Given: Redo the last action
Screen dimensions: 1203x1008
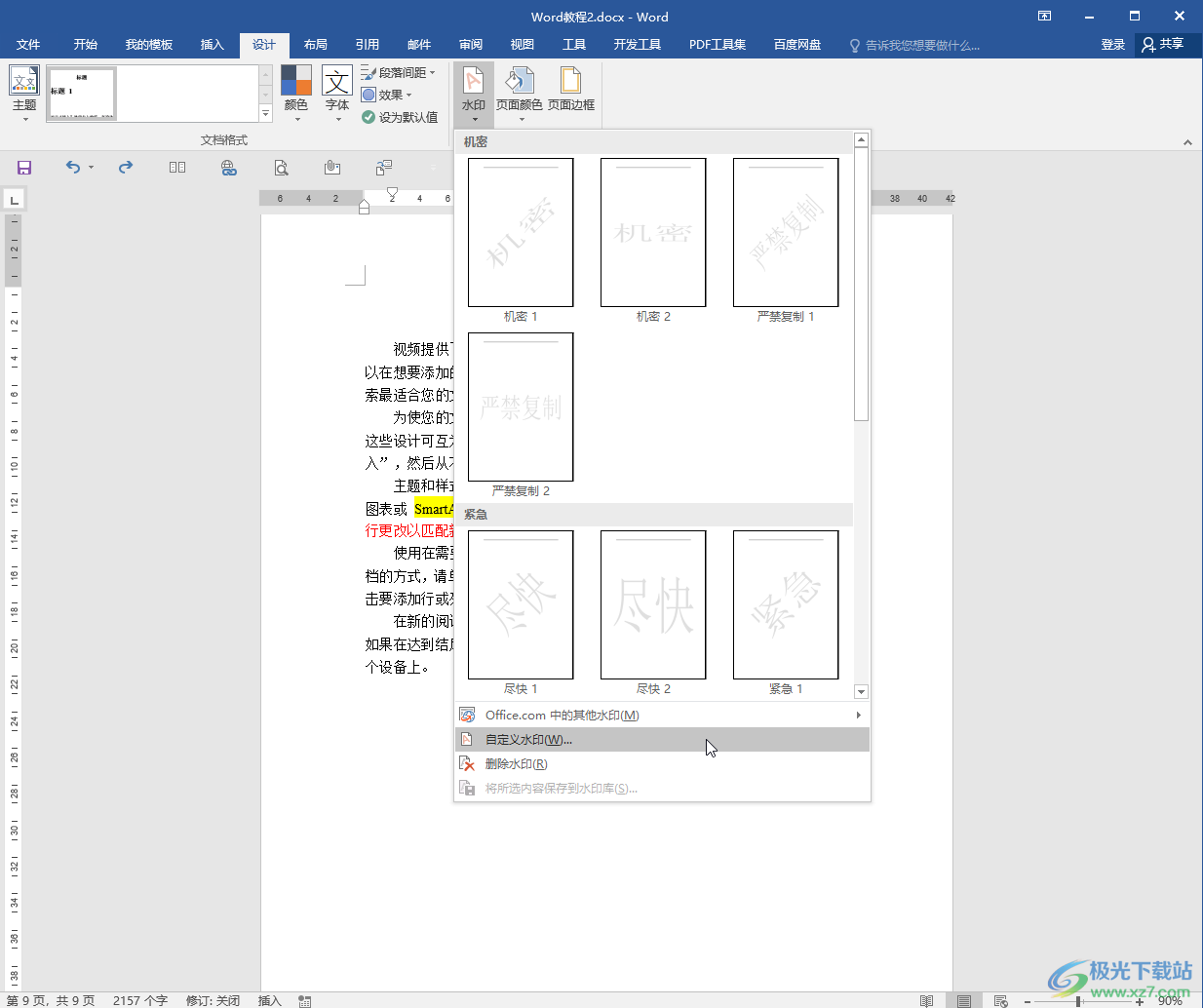Looking at the screenshot, I should click(x=126, y=168).
